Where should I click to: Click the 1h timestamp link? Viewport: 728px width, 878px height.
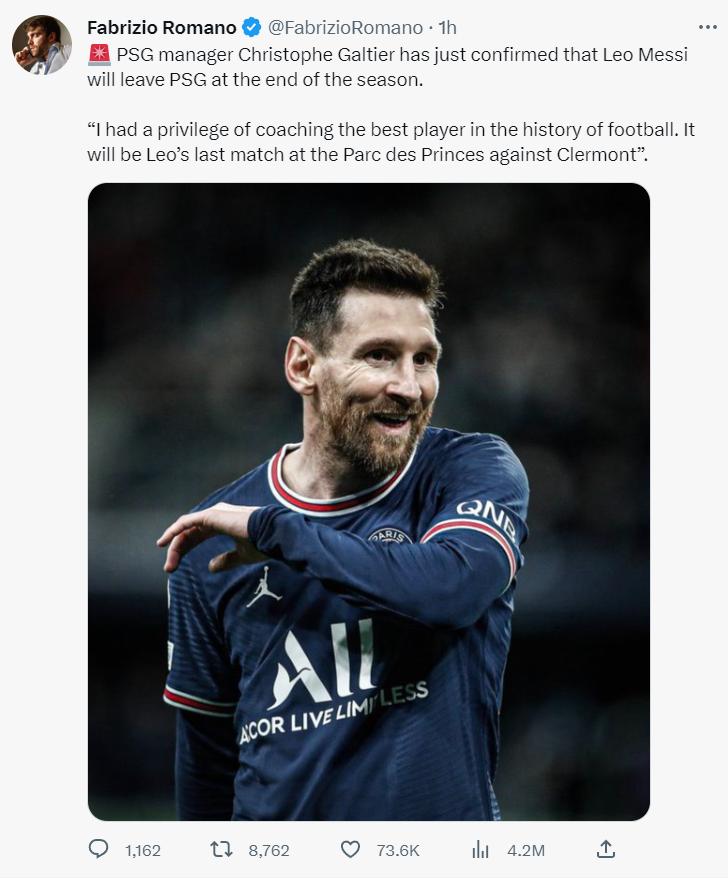coord(447,27)
